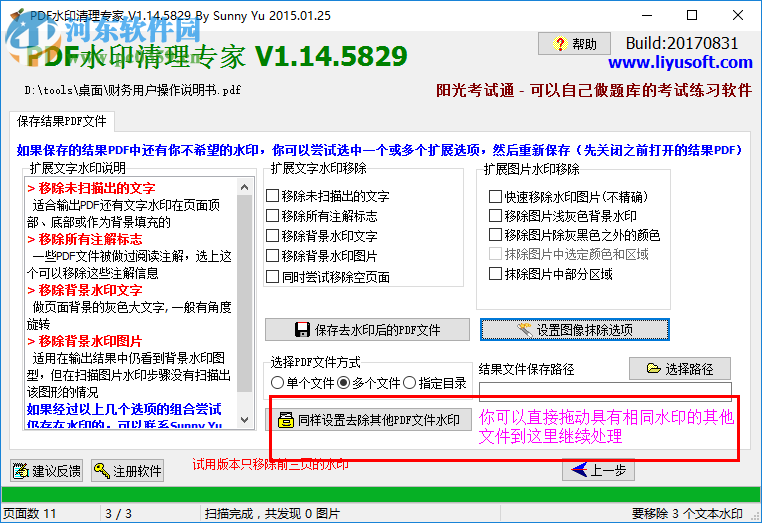Click 保存去水印后的PDF文件 save button
The height and width of the screenshot is (523, 762).
pyautogui.click(x=367, y=330)
